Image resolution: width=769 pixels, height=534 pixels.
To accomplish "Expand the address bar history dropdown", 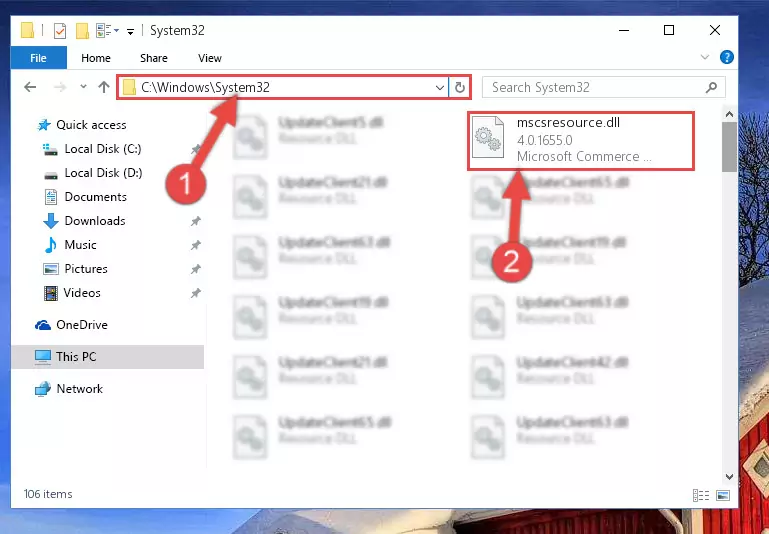I will coord(440,88).
